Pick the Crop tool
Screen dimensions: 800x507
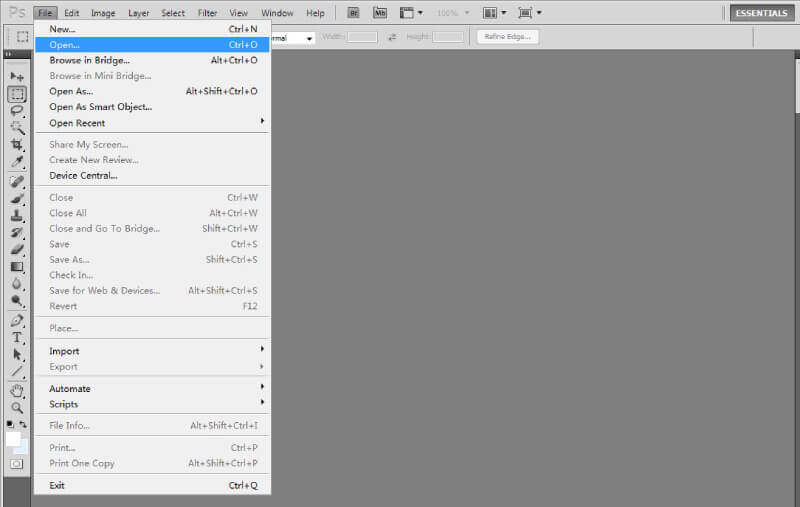click(x=17, y=144)
